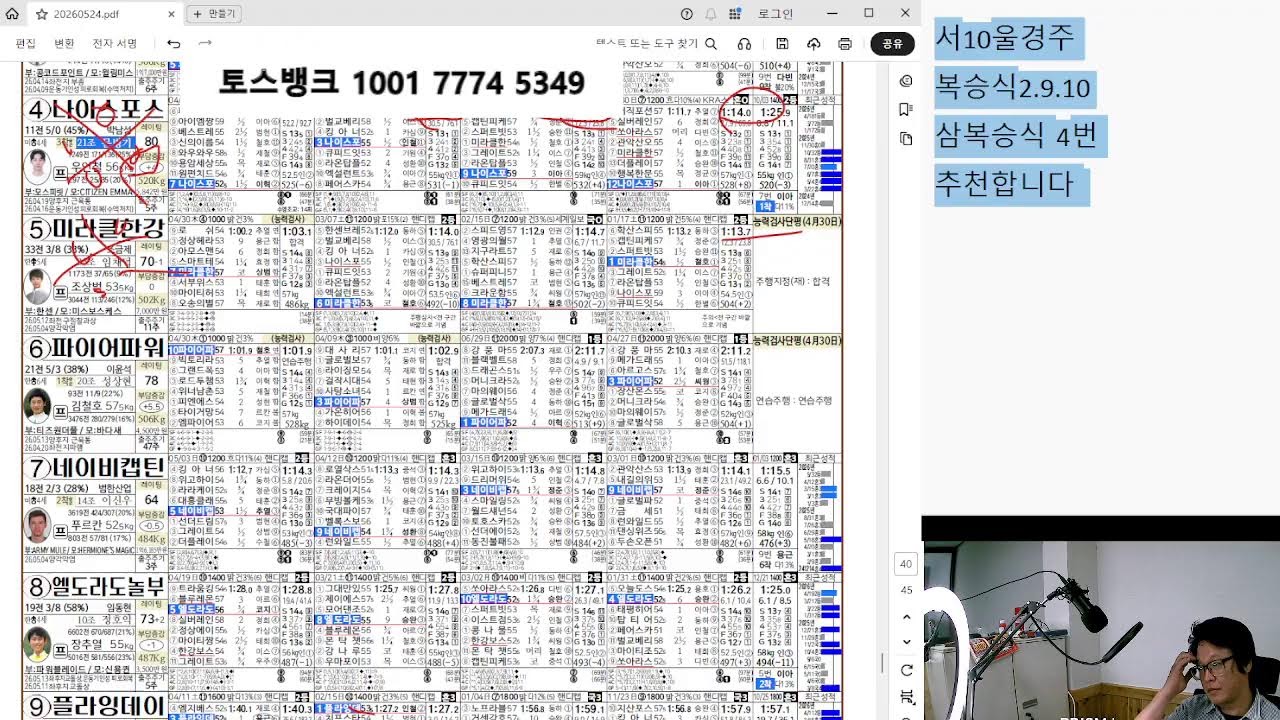Screen dimensions: 1280x720
Task: Go to next page arrow
Action: point(906,642)
